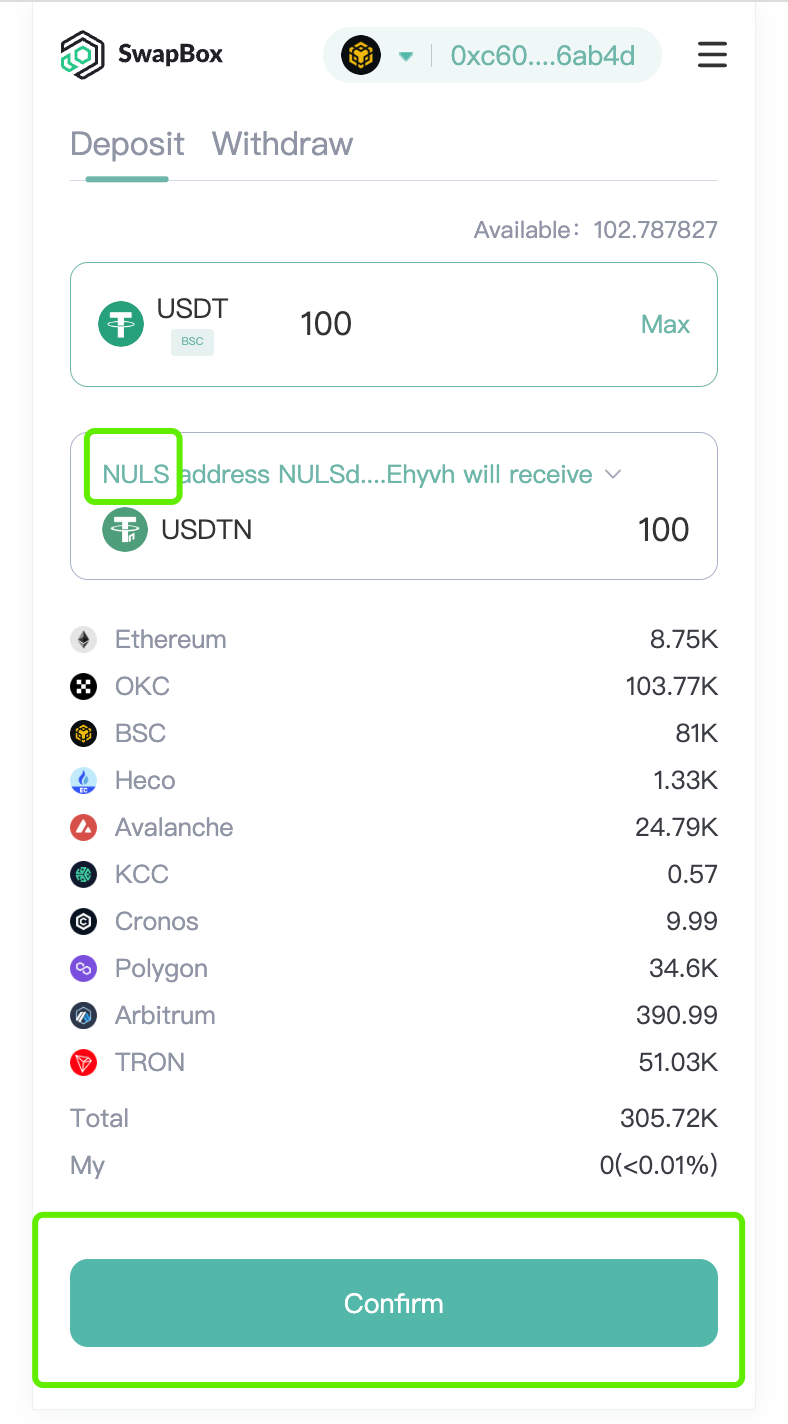This screenshot has width=788, height=1424.
Task: Click the wallet address 0xc60....6ab4d
Action: pyautogui.click(x=543, y=55)
